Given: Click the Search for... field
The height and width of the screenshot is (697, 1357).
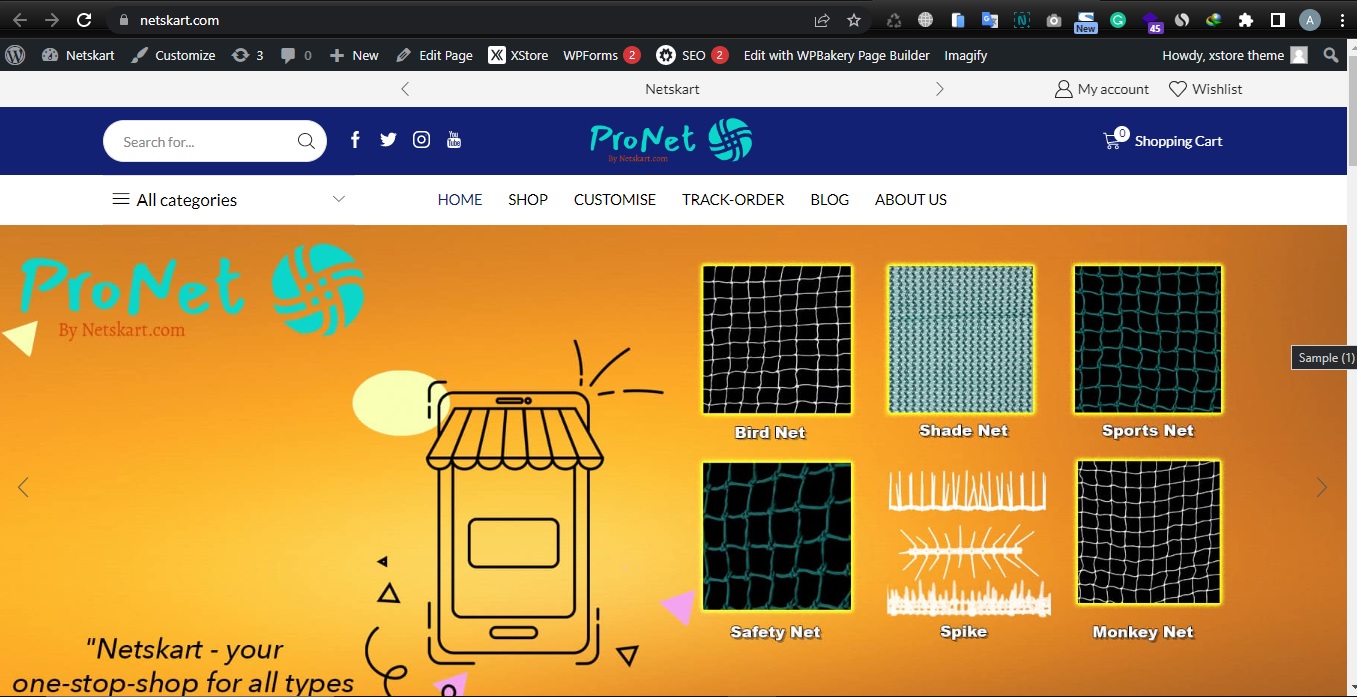Looking at the screenshot, I should (x=205, y=141).
